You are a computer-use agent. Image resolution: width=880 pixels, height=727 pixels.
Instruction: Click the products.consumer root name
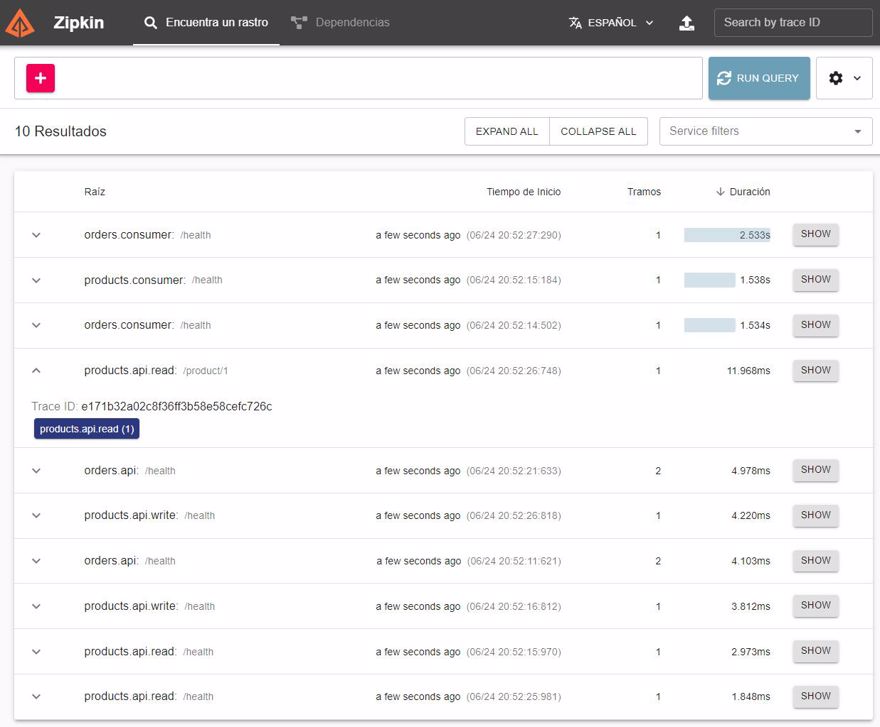point(135,280)
